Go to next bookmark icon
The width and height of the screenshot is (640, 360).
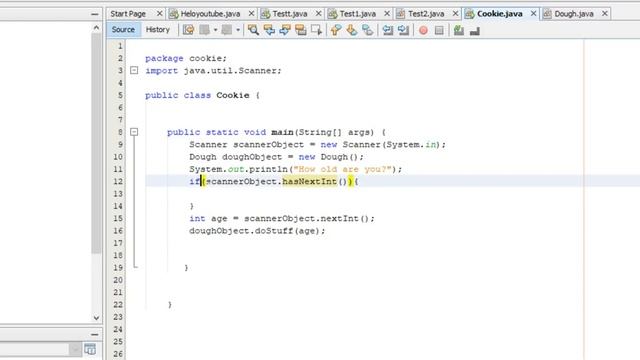[x=352, y=30]
